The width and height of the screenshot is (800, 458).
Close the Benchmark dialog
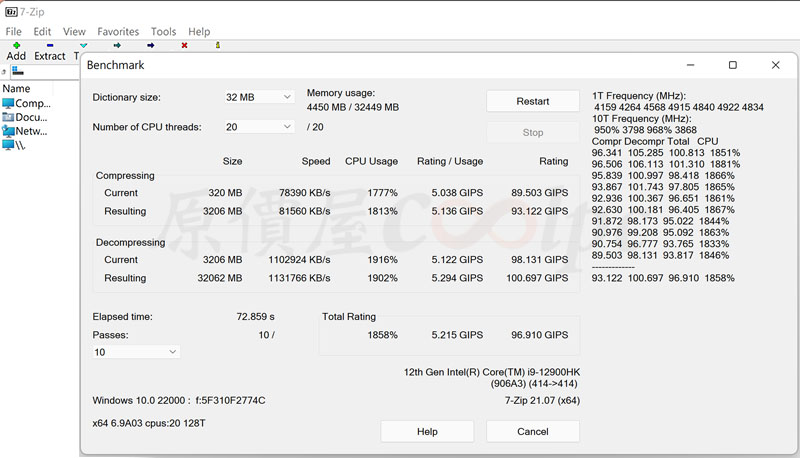tap(776, 65)
